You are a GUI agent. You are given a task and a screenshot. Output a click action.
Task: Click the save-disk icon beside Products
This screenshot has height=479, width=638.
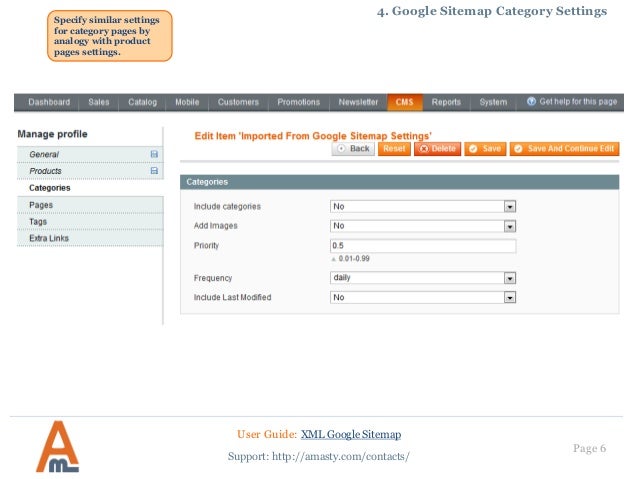tap(154, 171)
